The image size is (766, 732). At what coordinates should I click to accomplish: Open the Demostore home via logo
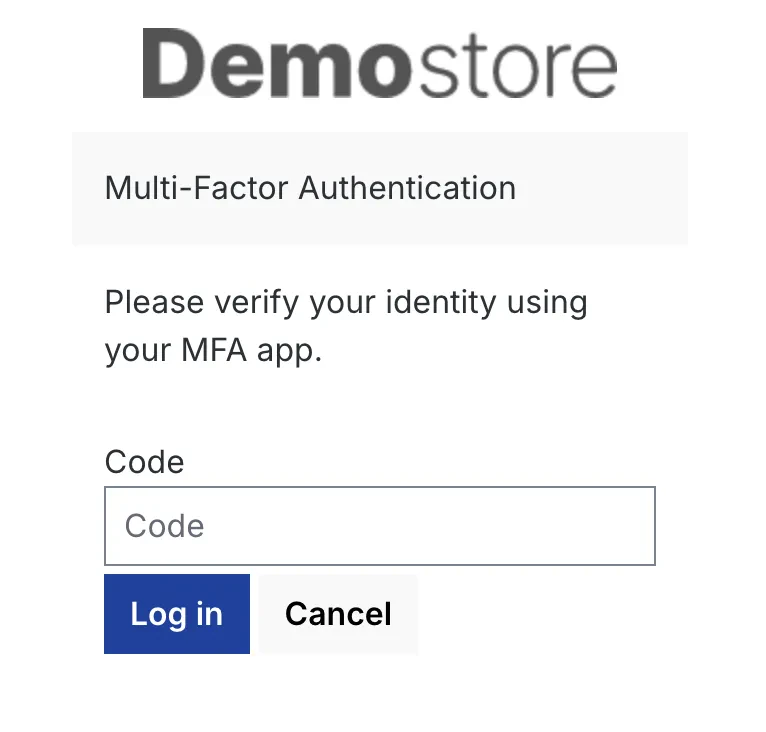point(379,64)
